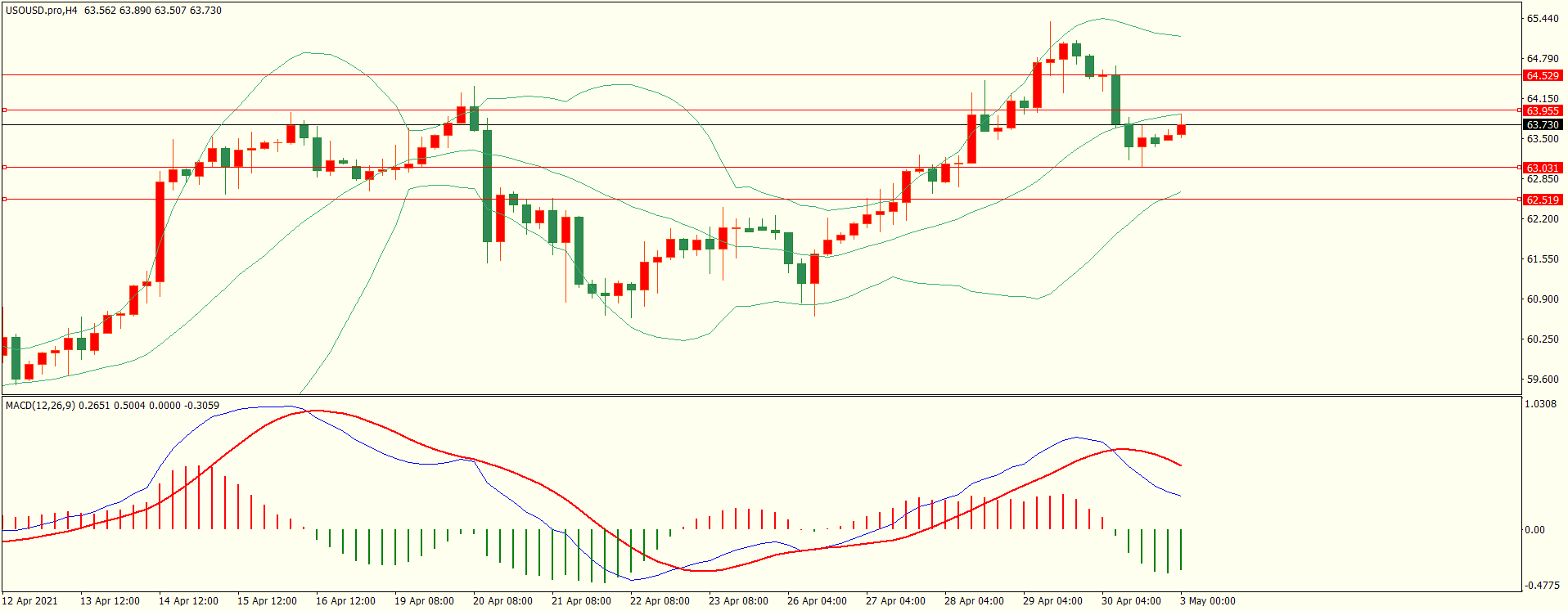
Task: Click the black 63.730 current price label
Action: point(1542,124)
